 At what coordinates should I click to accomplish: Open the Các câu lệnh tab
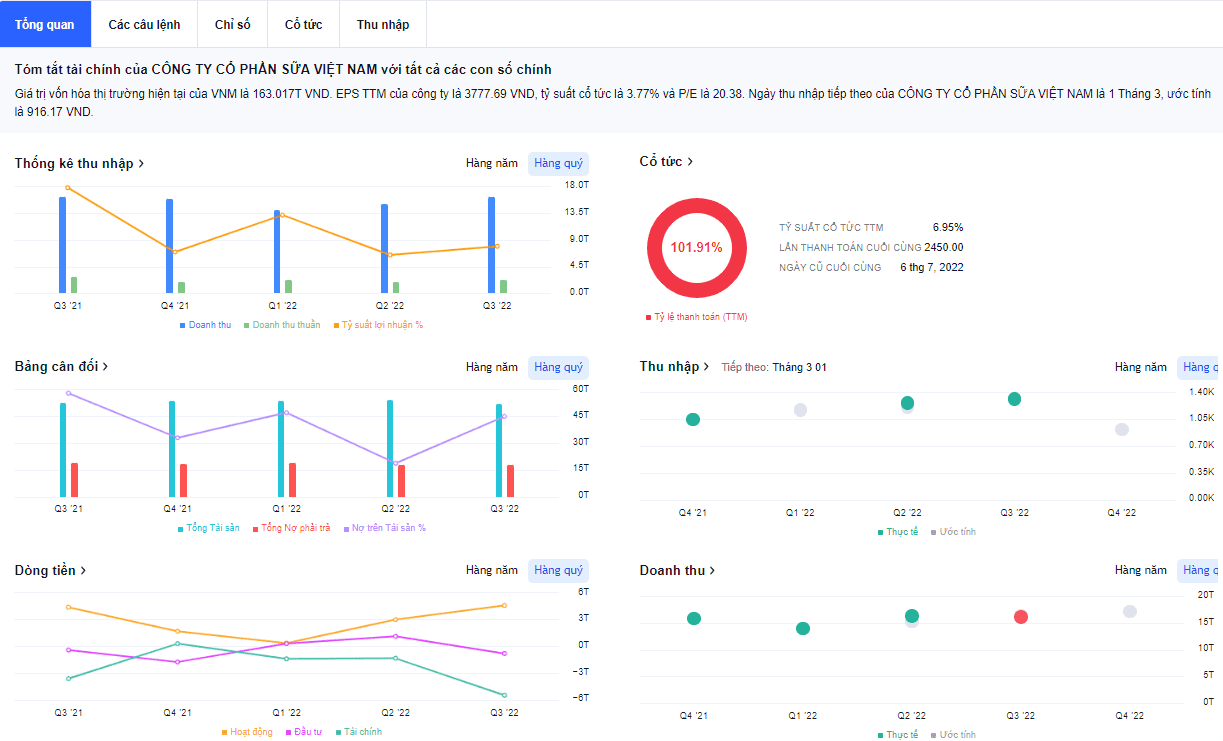144,24
